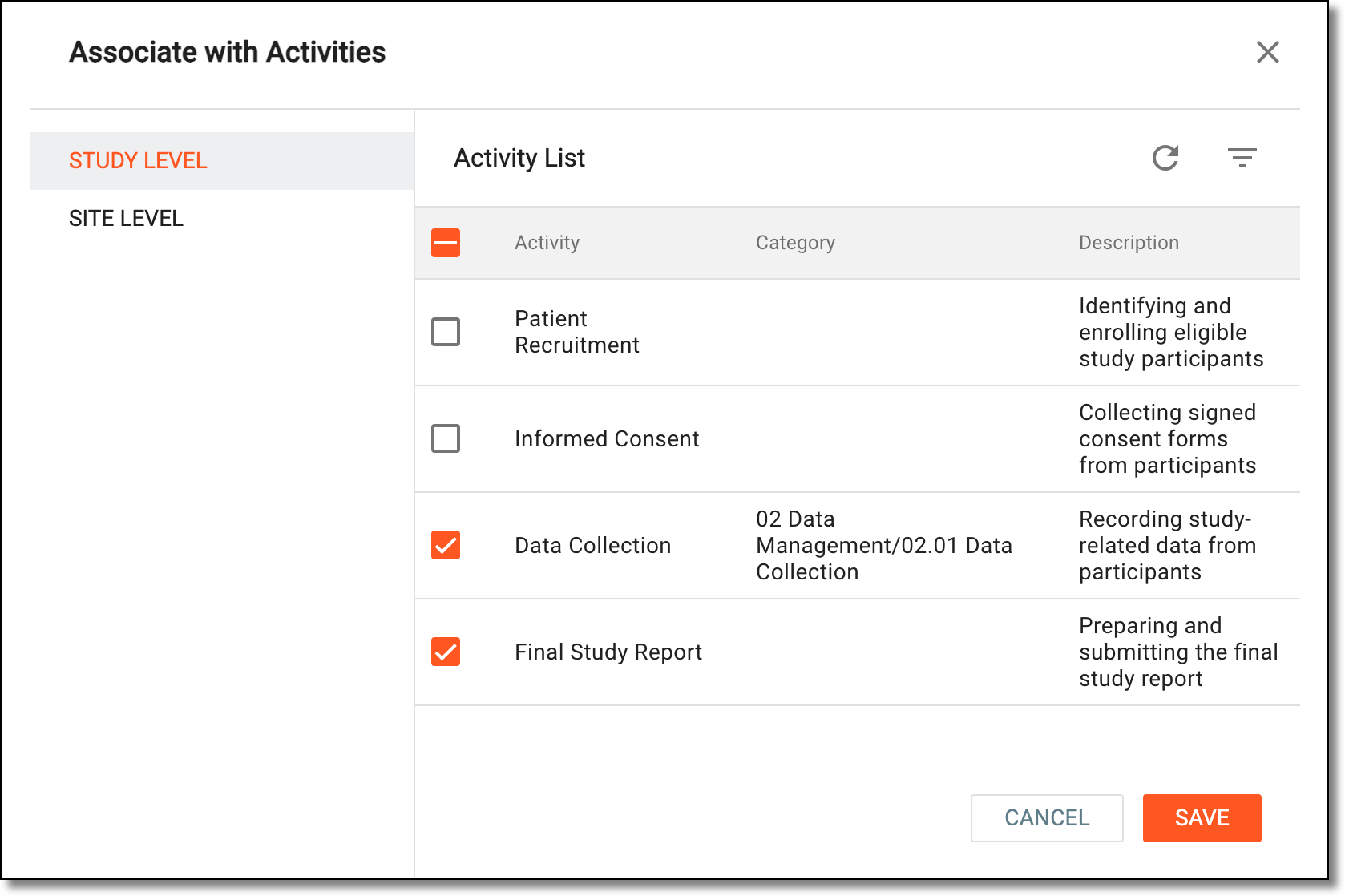Click 'Identifying and enrolling eligible study participants' description
The image size is (1345, 896).
pyautogui.click(x=1171, y=332)
